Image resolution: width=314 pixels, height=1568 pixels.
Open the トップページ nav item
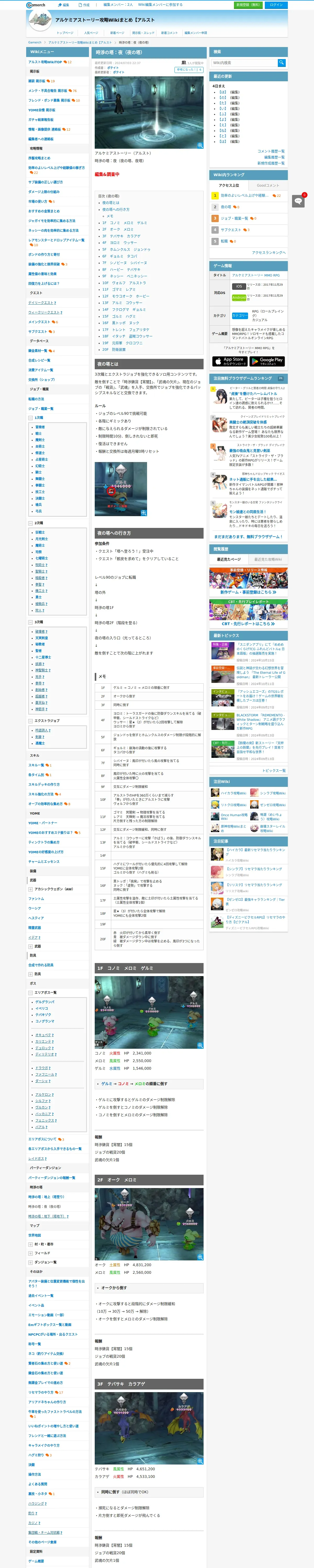[65, 33]
